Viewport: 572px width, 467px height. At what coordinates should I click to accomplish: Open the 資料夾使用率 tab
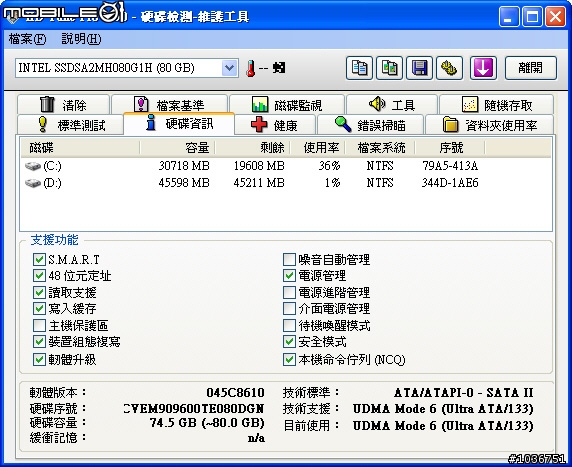tap(490, 125)
